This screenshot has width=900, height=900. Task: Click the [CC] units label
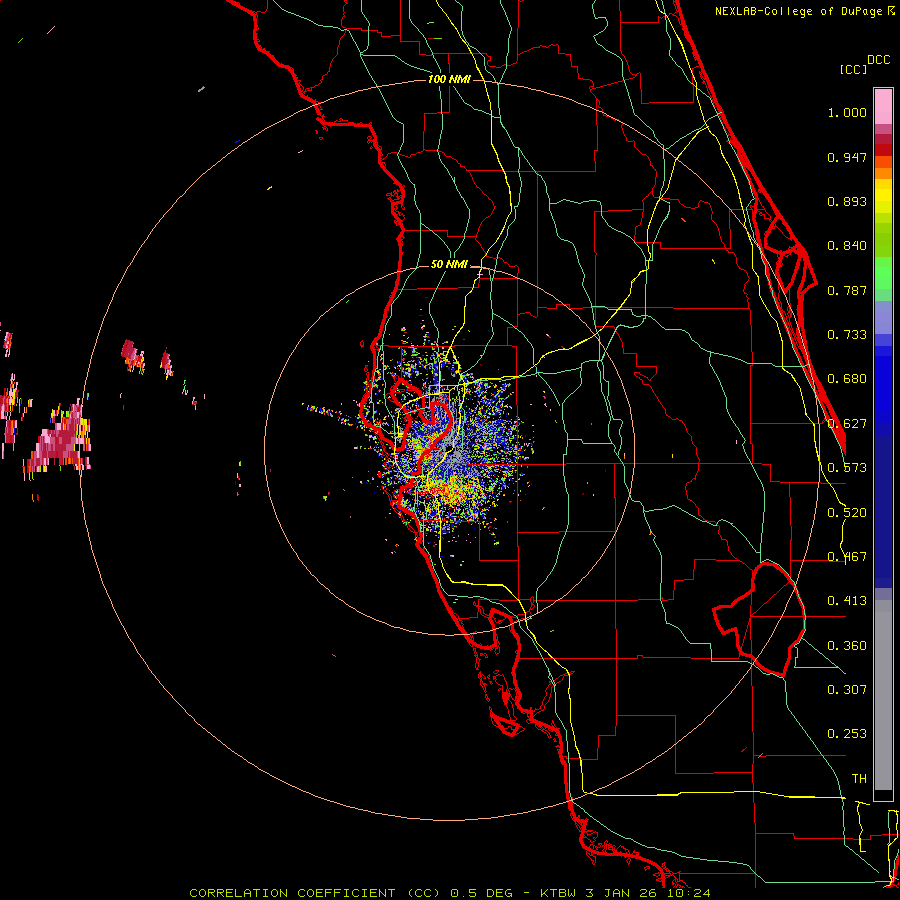point(853,69)
